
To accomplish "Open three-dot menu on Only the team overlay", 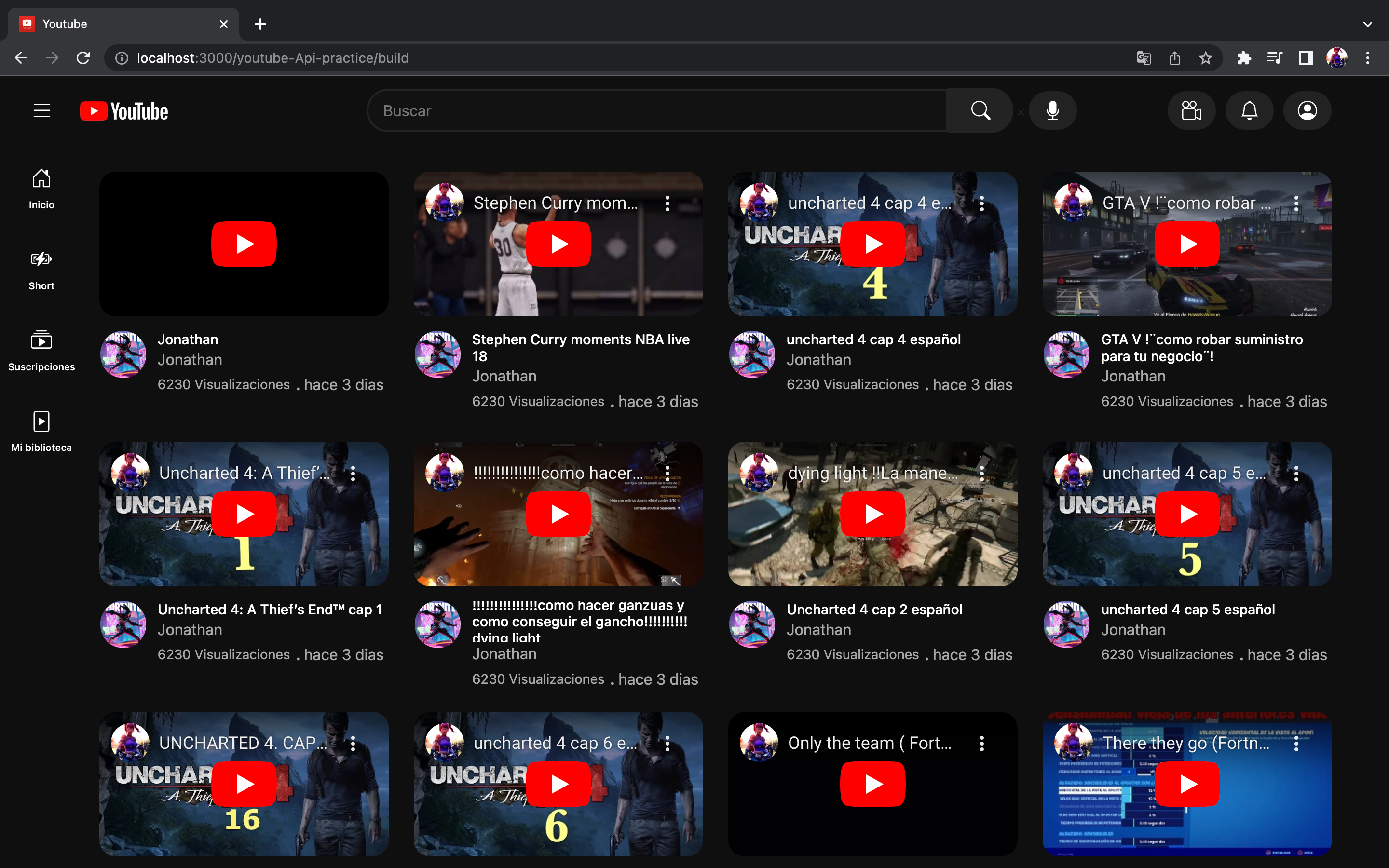I will 981,744.
